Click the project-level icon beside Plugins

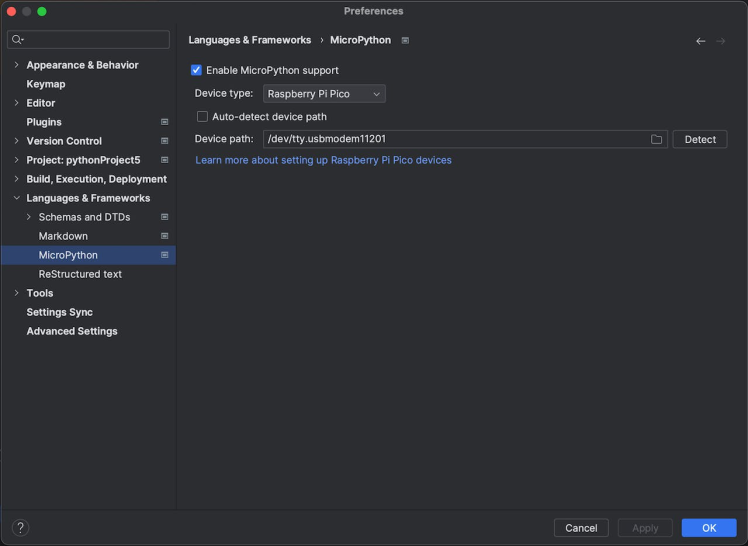click(164, 122)
